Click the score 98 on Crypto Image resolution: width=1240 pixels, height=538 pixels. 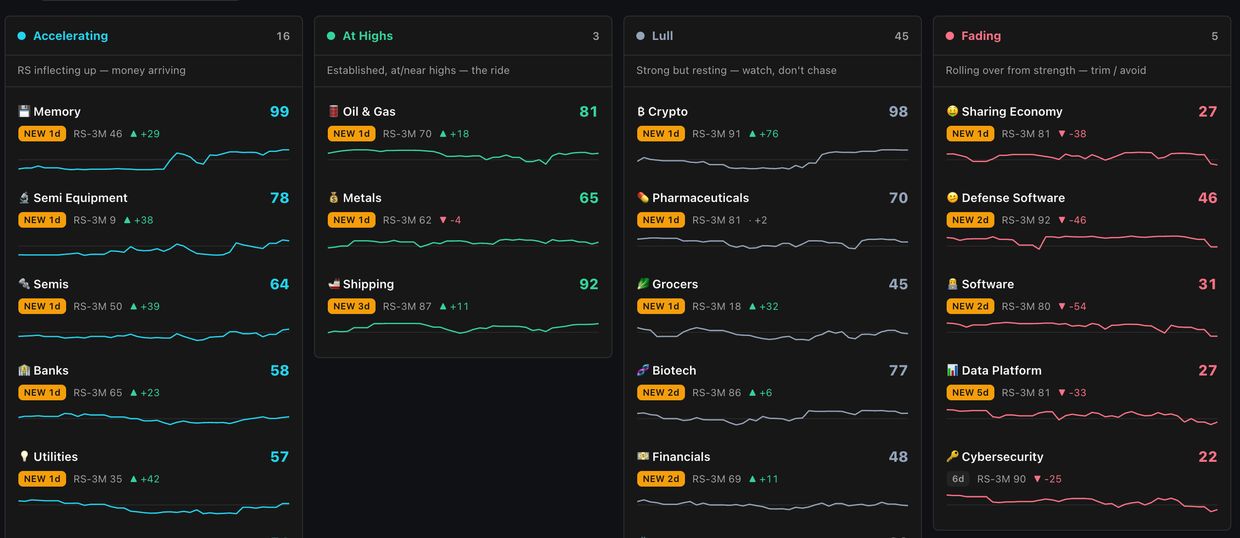point(898,112)
